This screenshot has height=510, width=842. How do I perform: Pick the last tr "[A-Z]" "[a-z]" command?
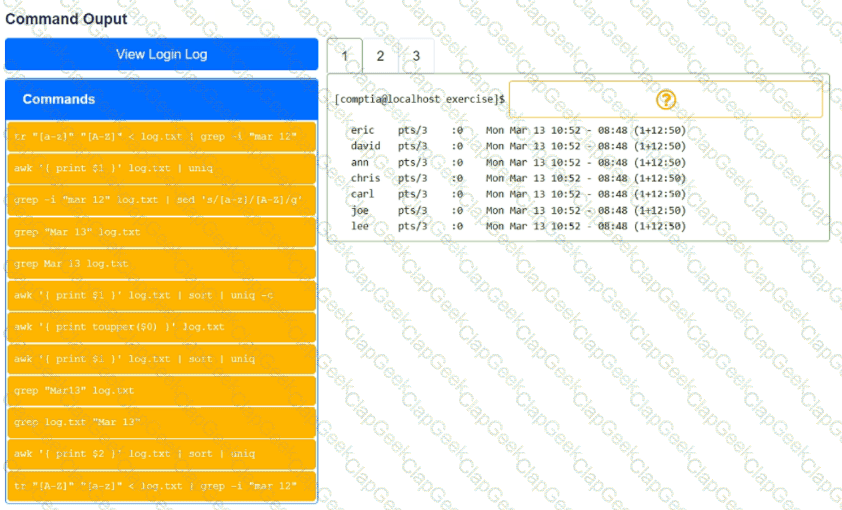tap(161, 486)
